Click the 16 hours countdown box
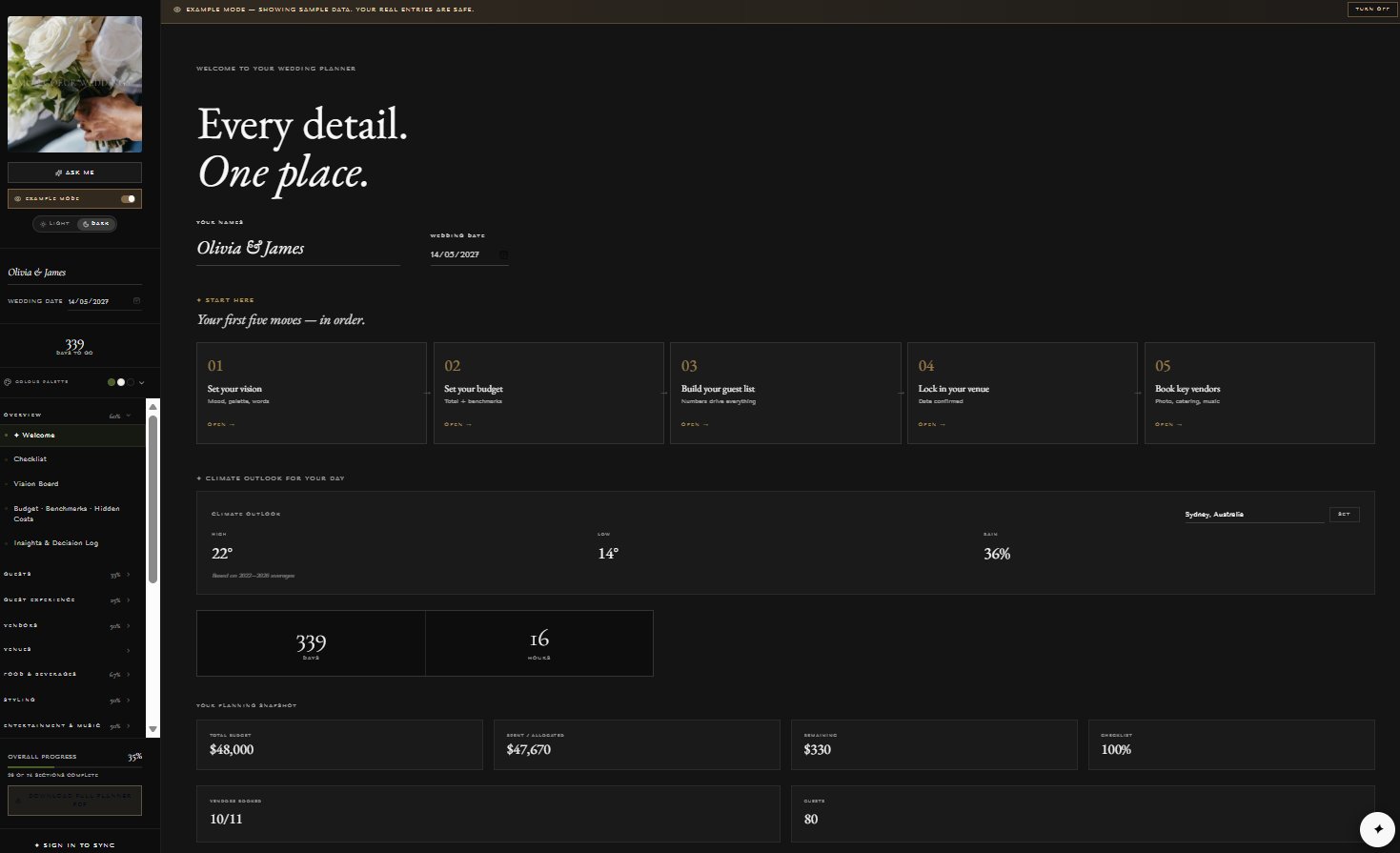The height and width of the screenshot is (853, 1400). [539, 643]
